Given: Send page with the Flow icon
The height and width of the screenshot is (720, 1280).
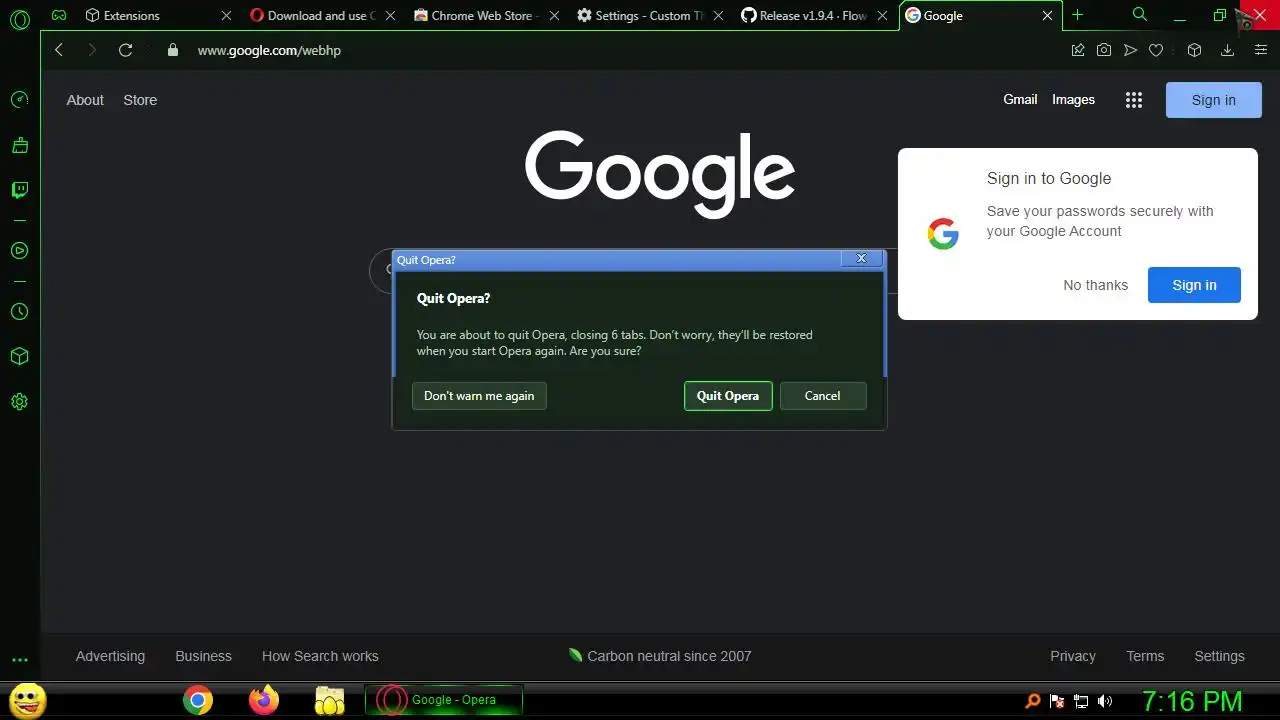Looking at the screenshot, I should coord(1130,50).
